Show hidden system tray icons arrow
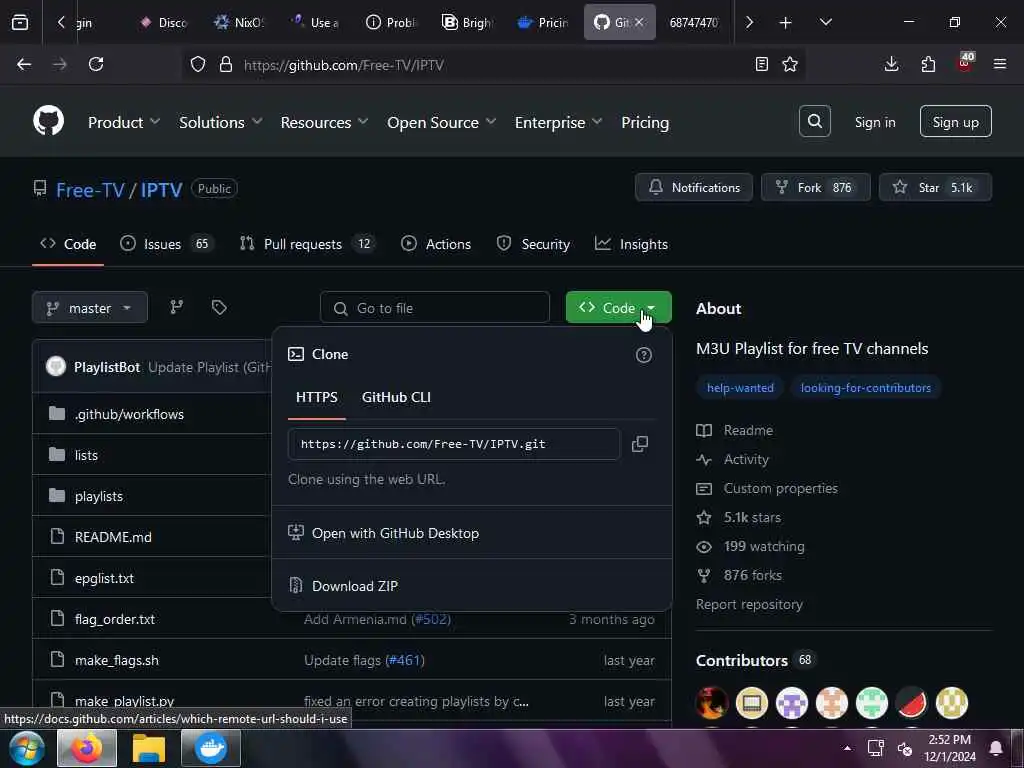 (x=847, y=748)
